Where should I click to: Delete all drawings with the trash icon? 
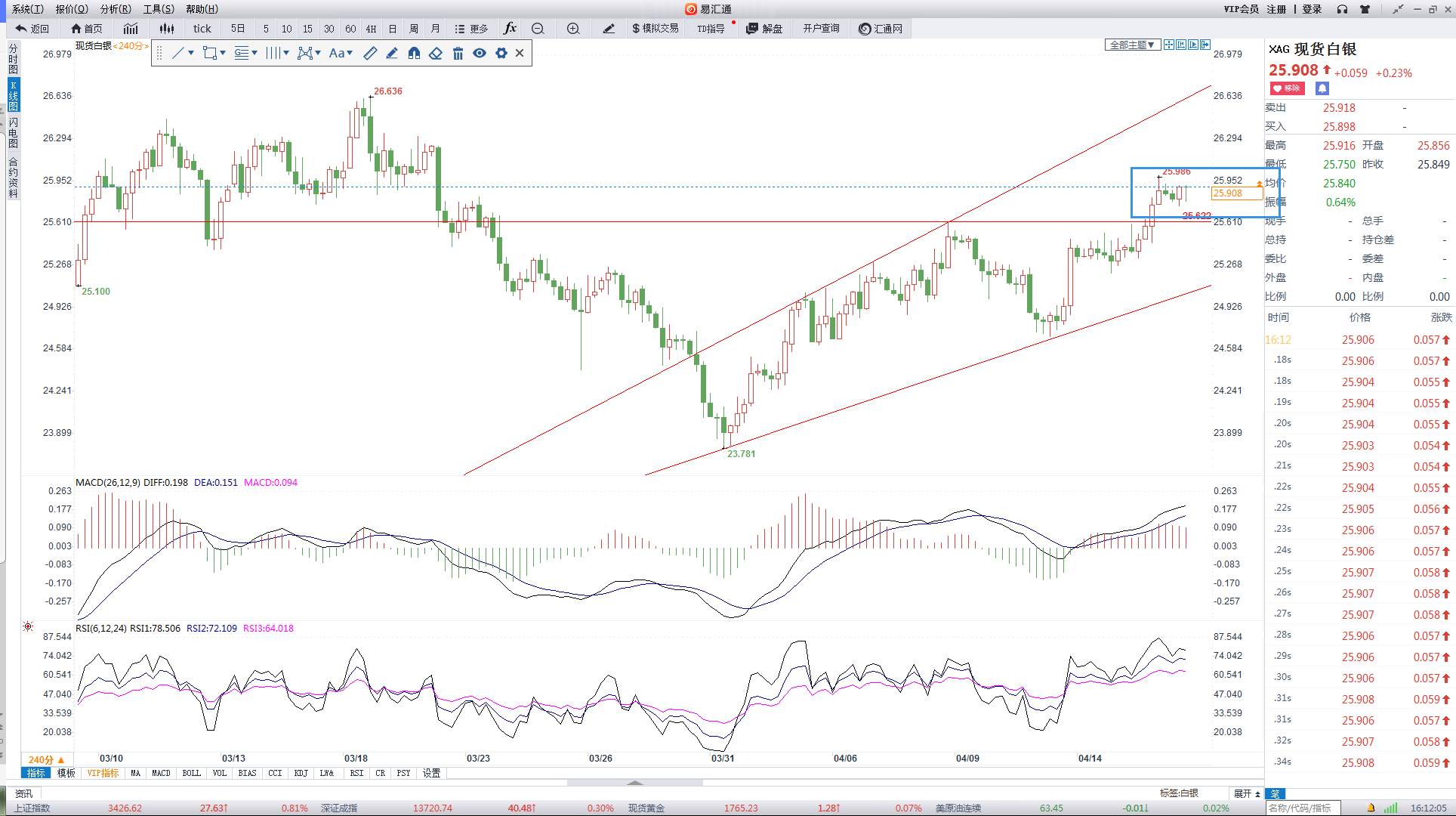click(458, 53)
